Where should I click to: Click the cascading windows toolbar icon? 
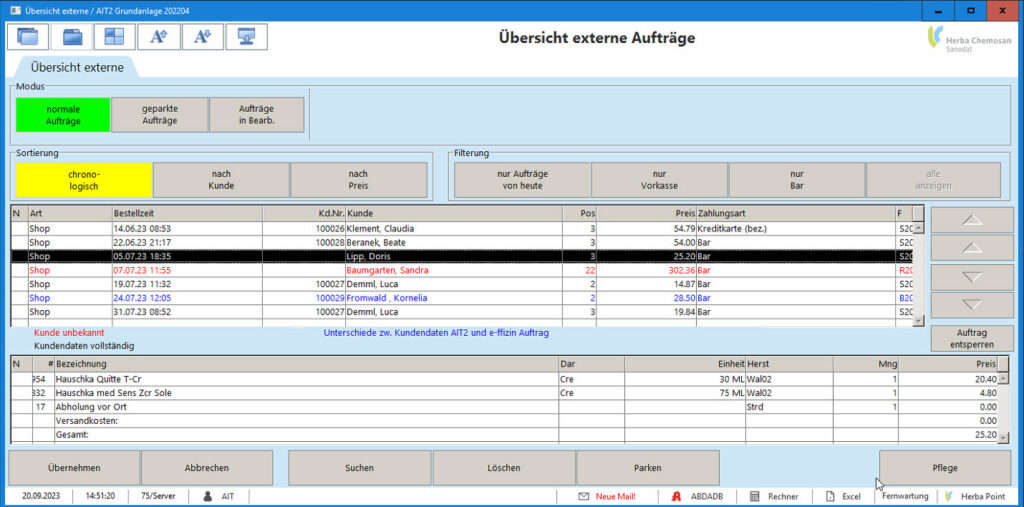[28, 37]
